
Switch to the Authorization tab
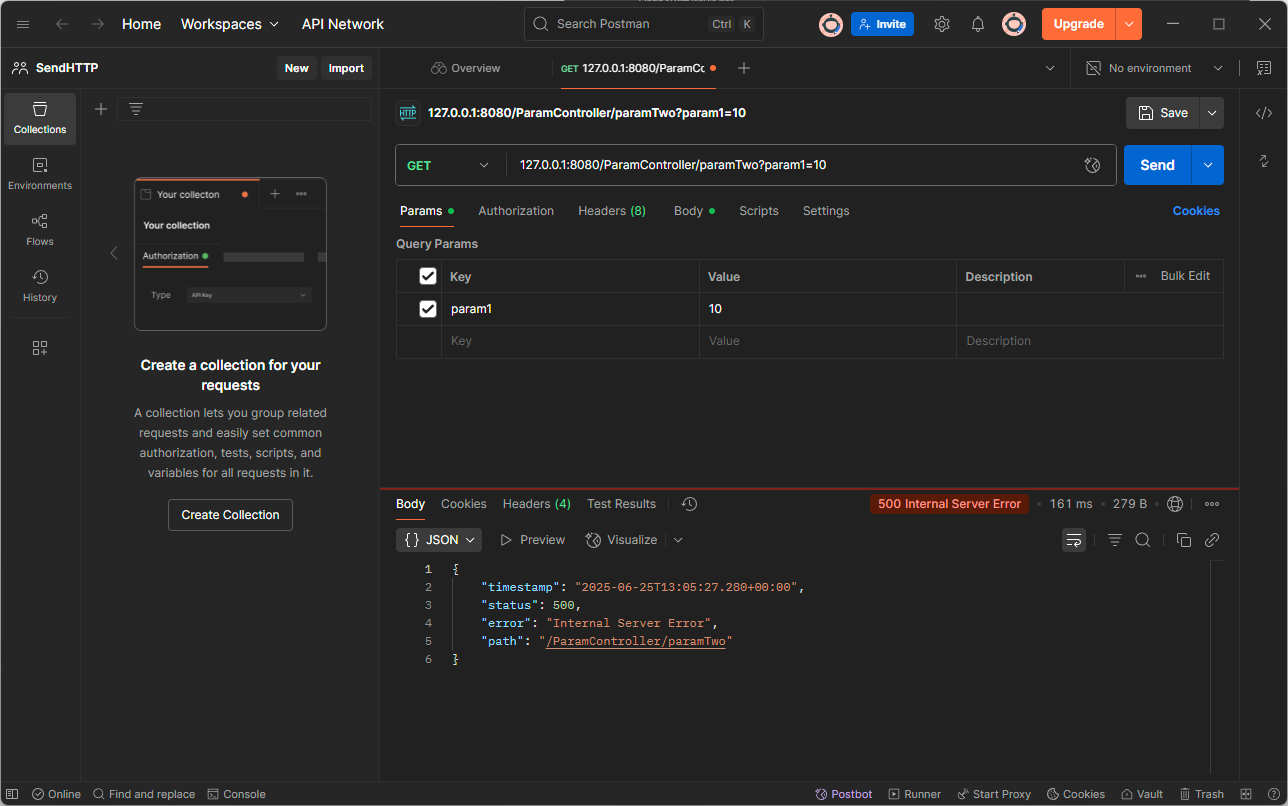click(x=516, y=211)
